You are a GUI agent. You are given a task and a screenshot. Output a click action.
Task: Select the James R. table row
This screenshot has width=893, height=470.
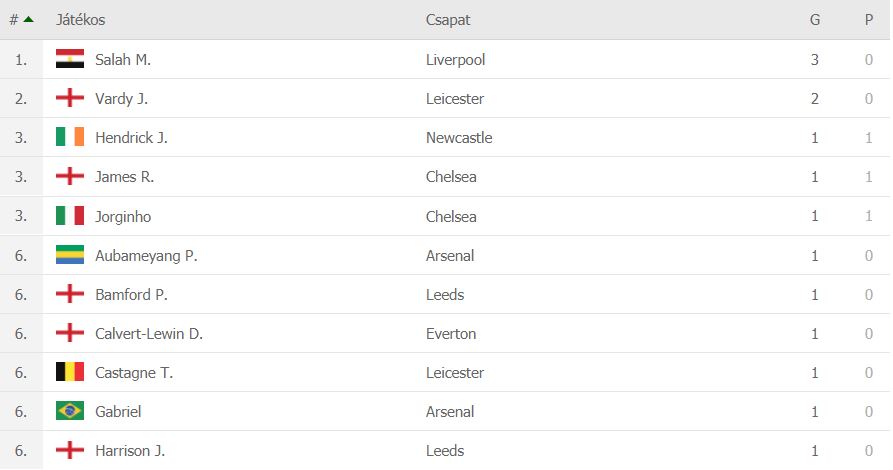(x=445, y=177)
